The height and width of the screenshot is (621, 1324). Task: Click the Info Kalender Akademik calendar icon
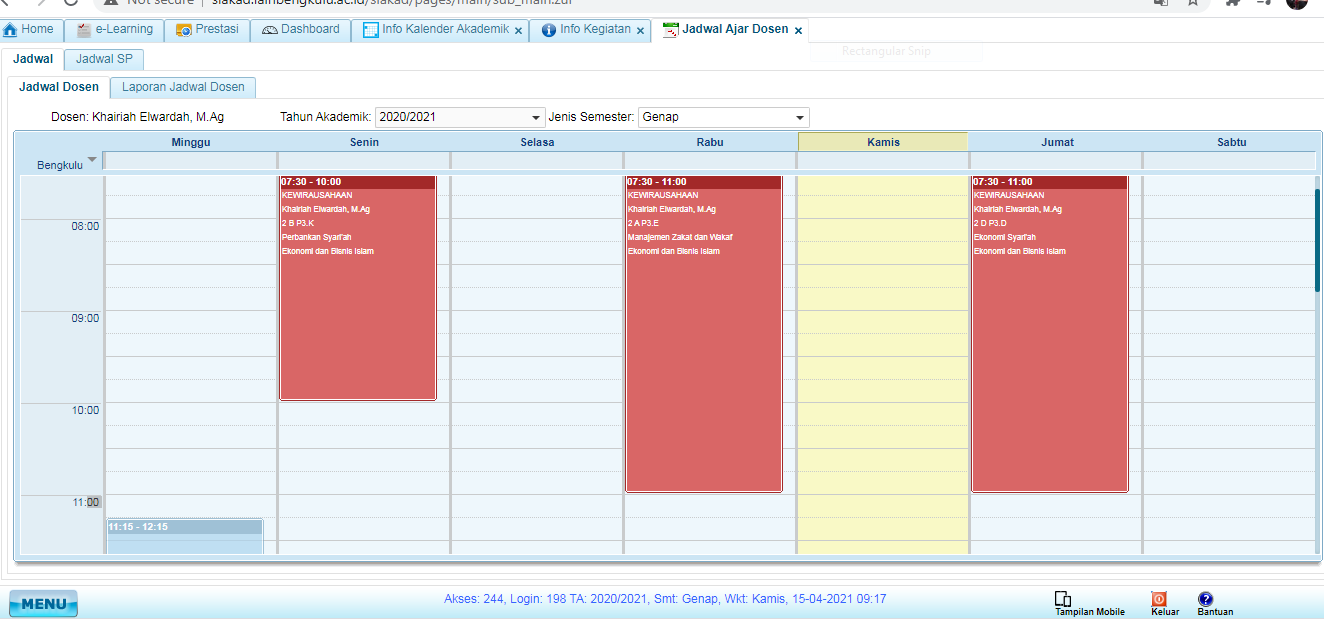click(x=371, y=30)
